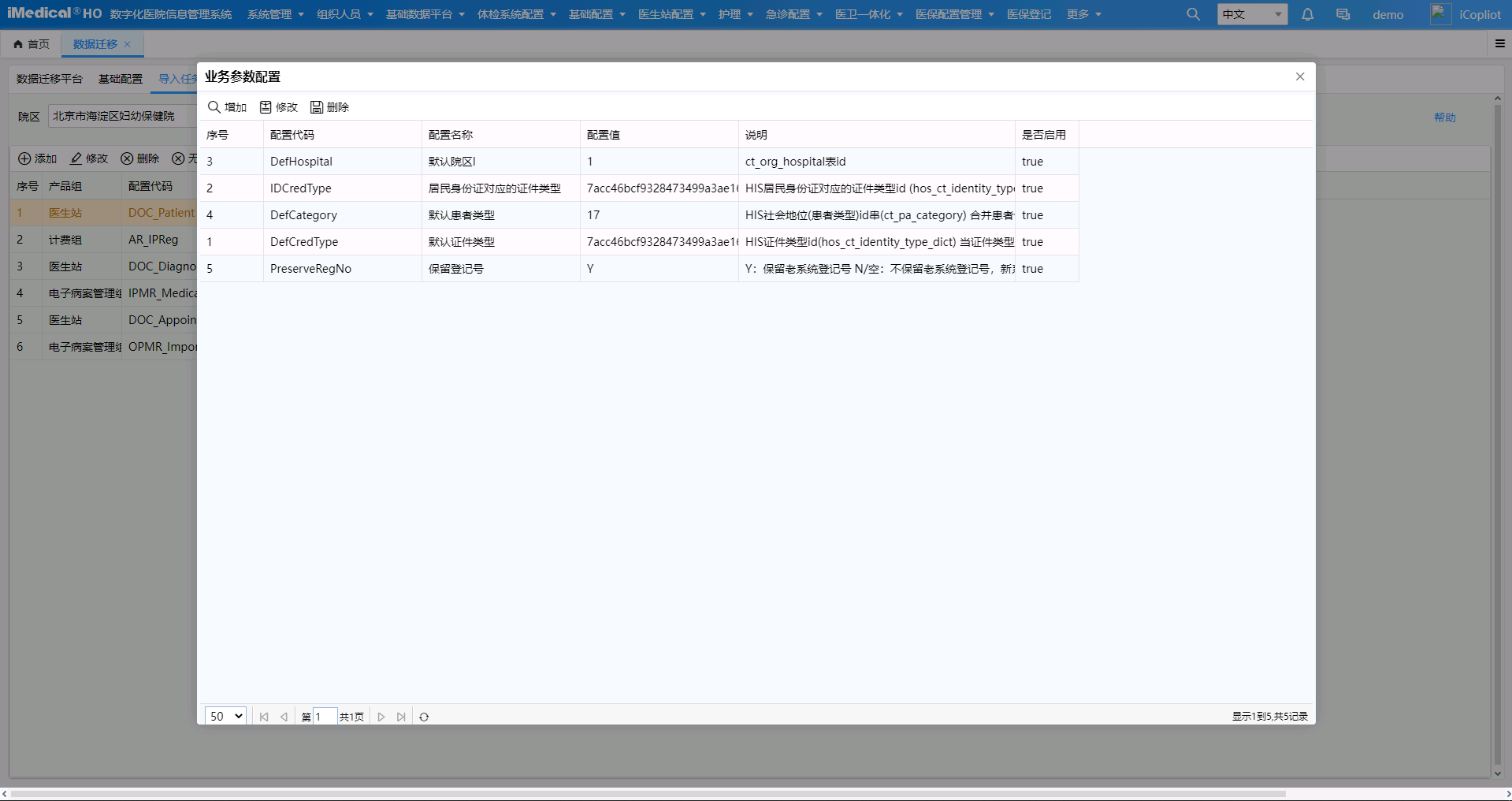This screenshot has height=801, width=1512.
Task: Select the PreserveRegNo row
Action: pyautogui.click(x=639, y=269)
